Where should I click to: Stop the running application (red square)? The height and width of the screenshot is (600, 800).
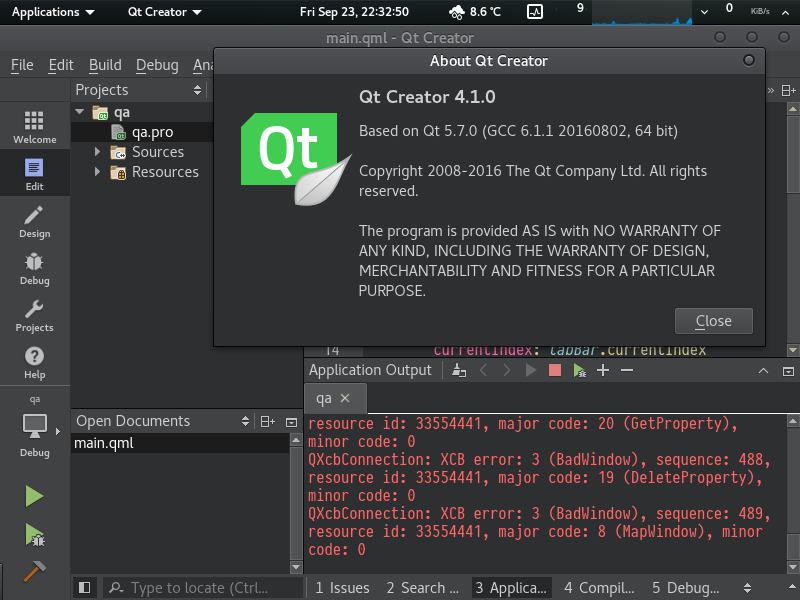tap(555, 370)
